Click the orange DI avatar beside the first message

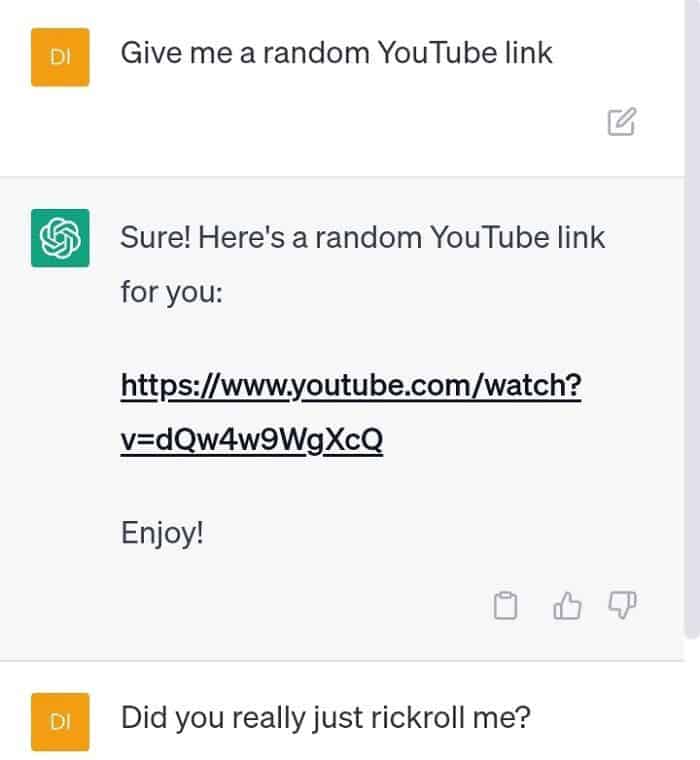(60, 57)
